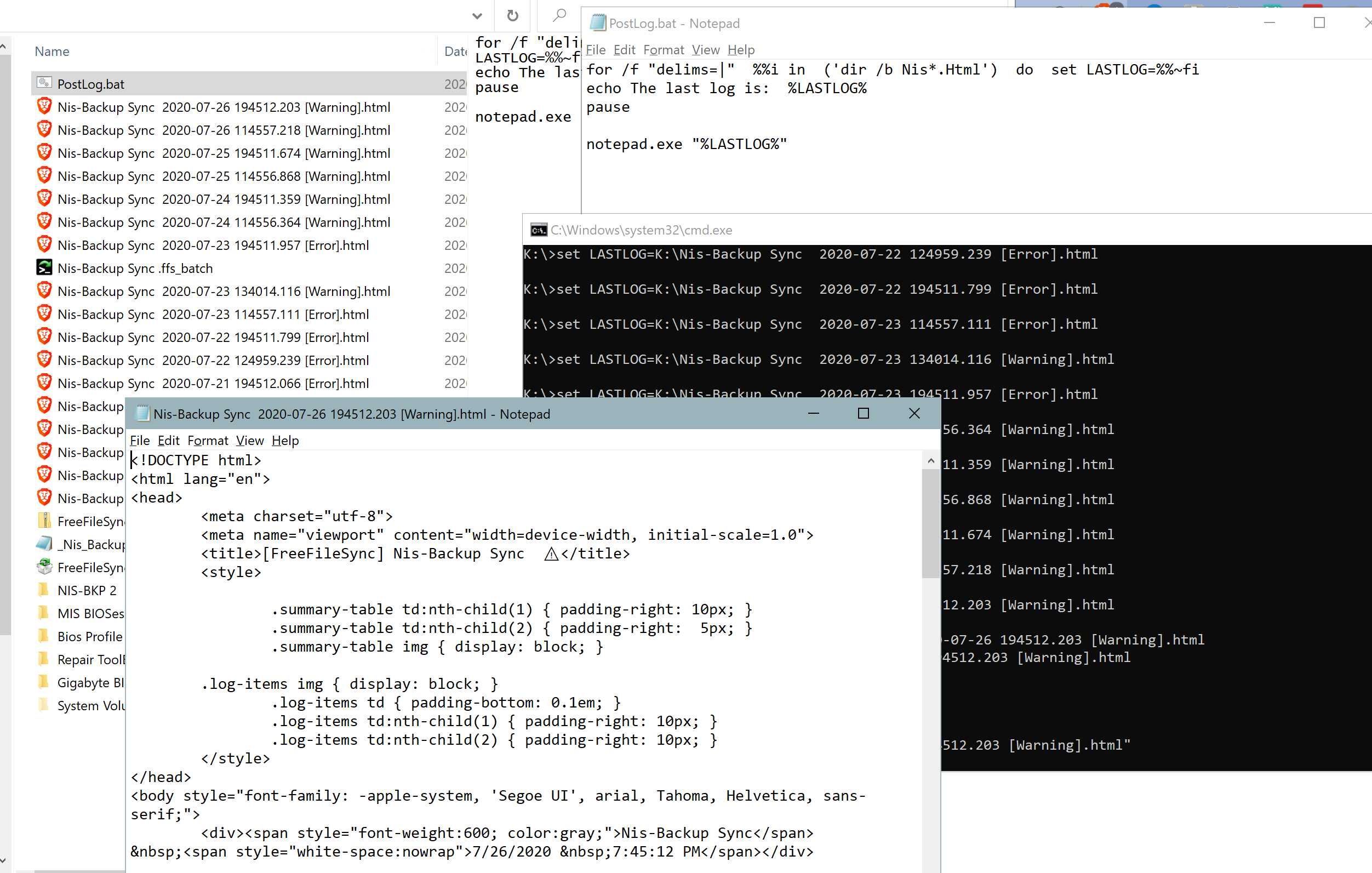Click the cmd line ending '134014.116 [Warning].html'

819,359
